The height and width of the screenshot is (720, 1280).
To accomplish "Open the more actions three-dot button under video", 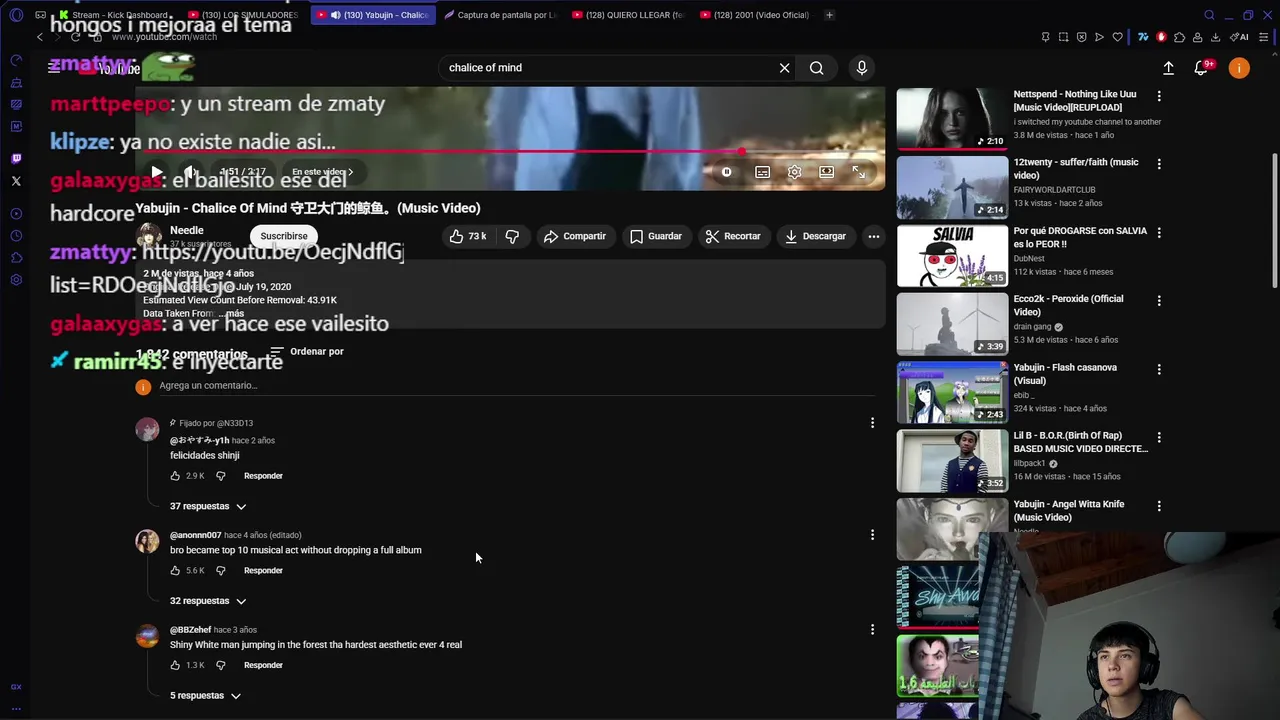I will (x=874, y=236).
